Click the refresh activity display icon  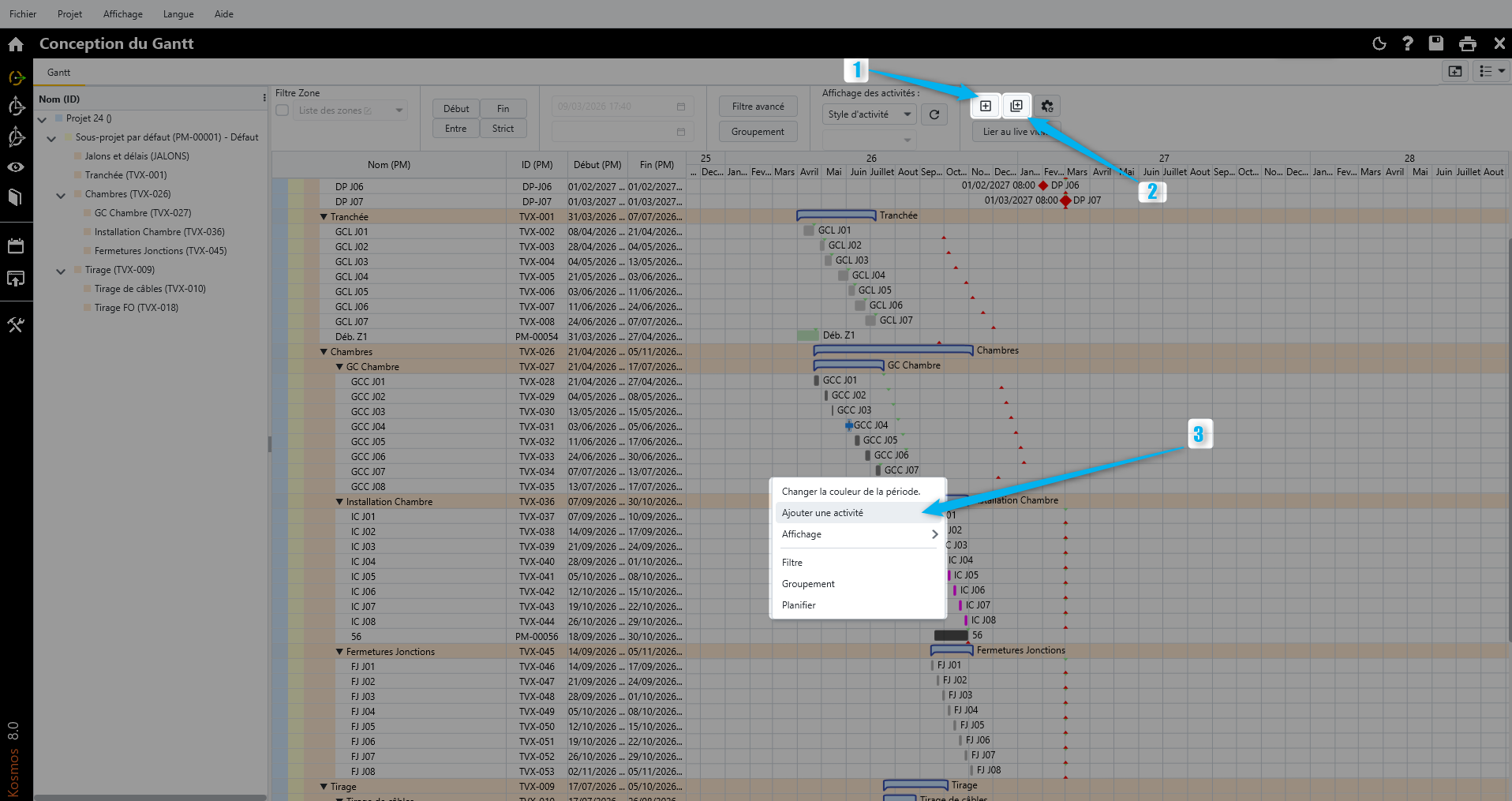pyautogui.click(x=934, y=114)
